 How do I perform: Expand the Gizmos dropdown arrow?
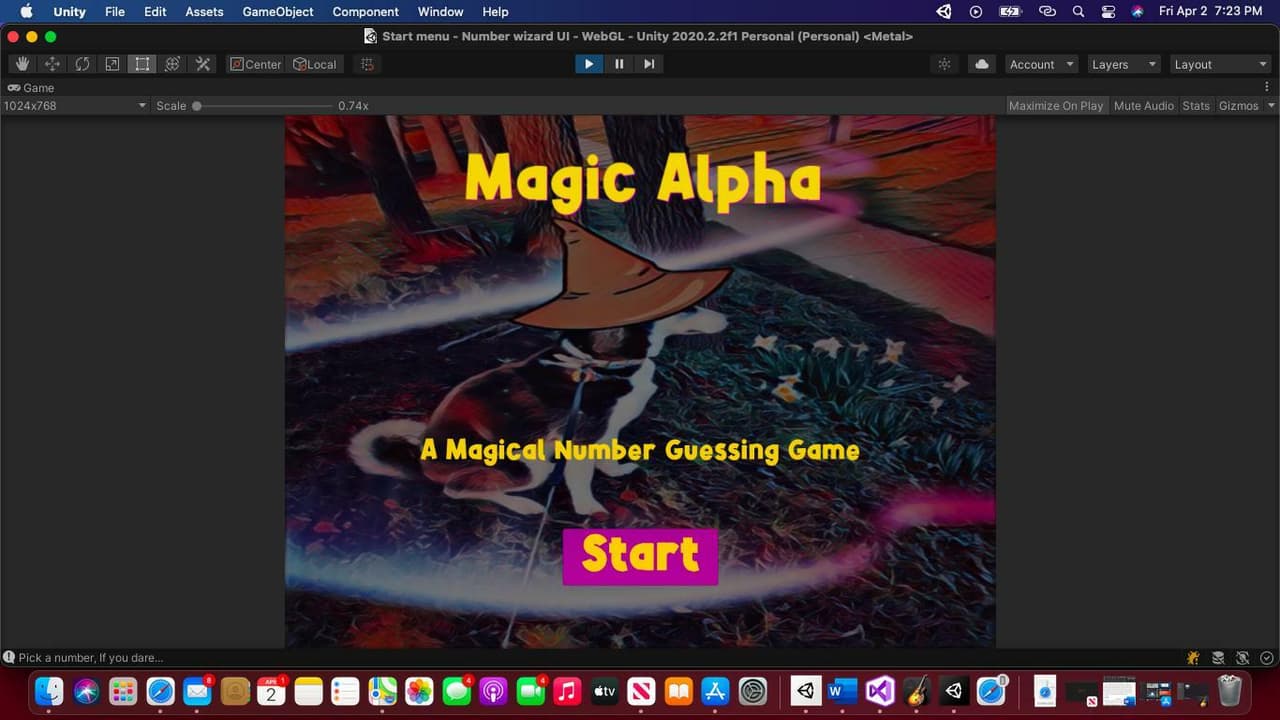[1271, 106]
